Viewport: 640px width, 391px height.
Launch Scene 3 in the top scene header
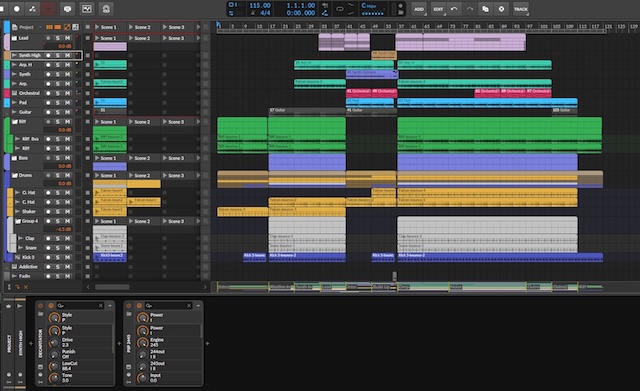[165, 27]
